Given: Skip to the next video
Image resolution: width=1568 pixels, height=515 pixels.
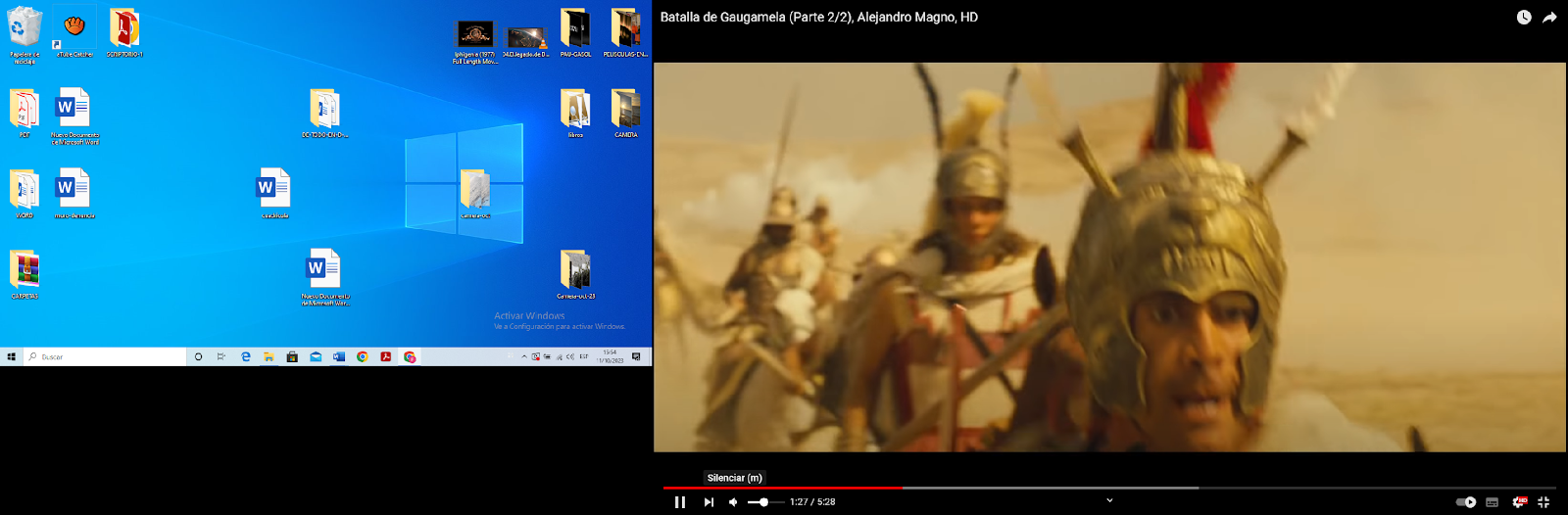Looking at the screenshot, I should [x=709, y=502].
